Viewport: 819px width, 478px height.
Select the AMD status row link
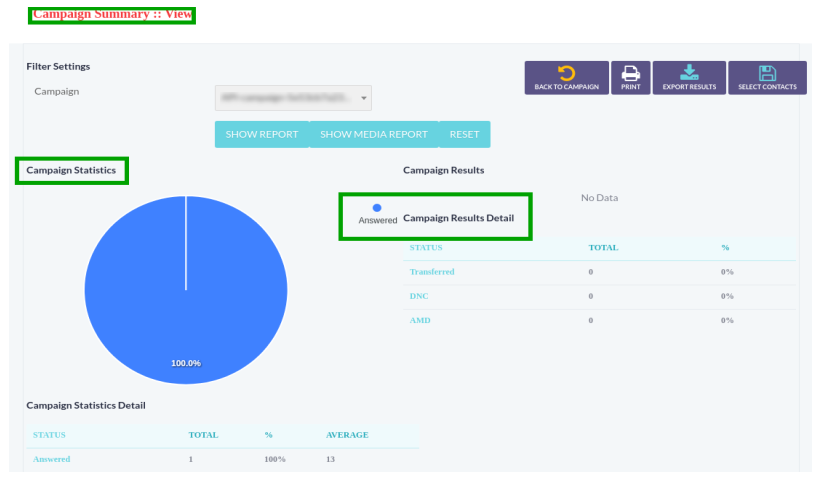[420, 320]
